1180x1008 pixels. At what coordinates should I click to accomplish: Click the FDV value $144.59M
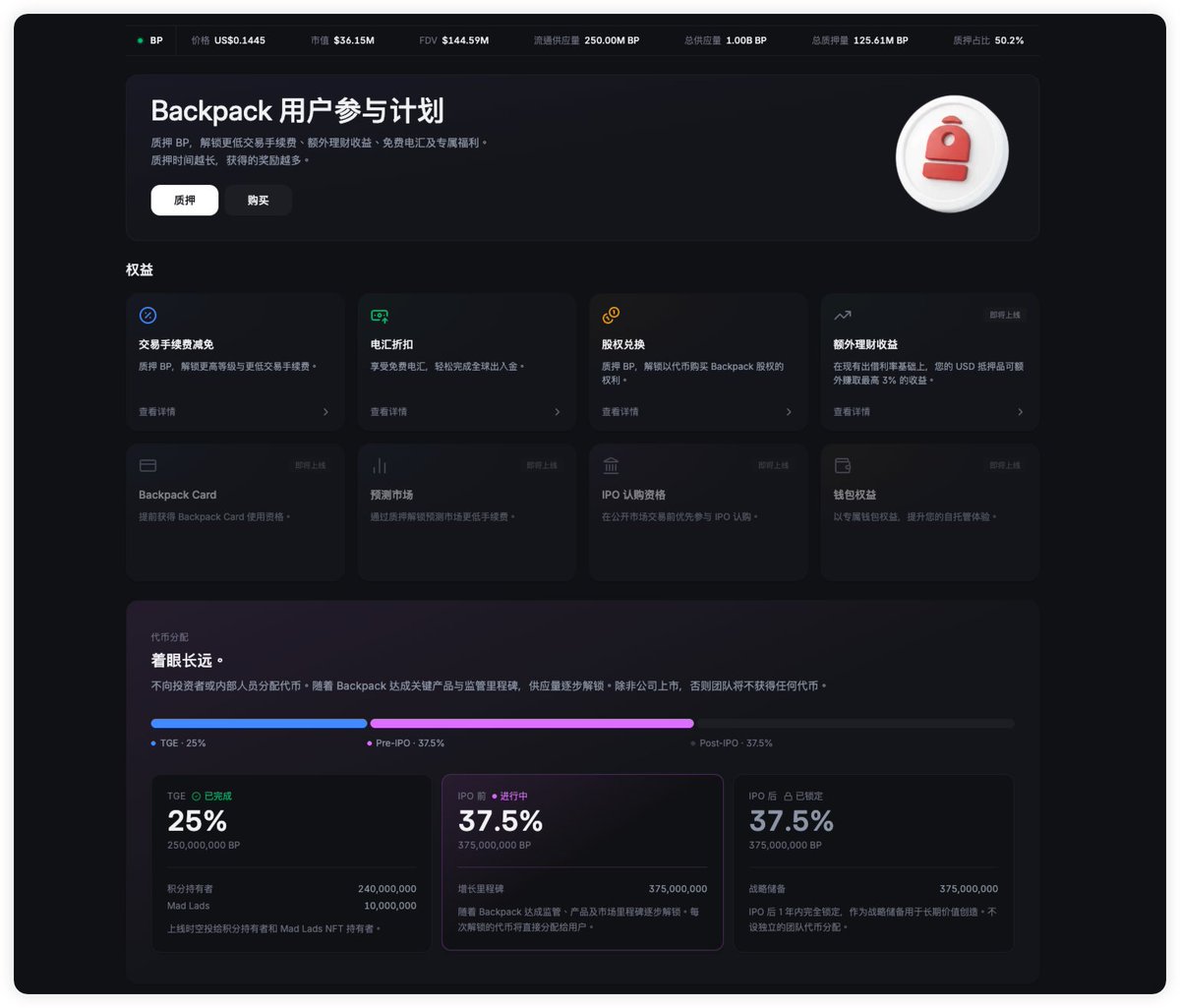tap(465, 40)
